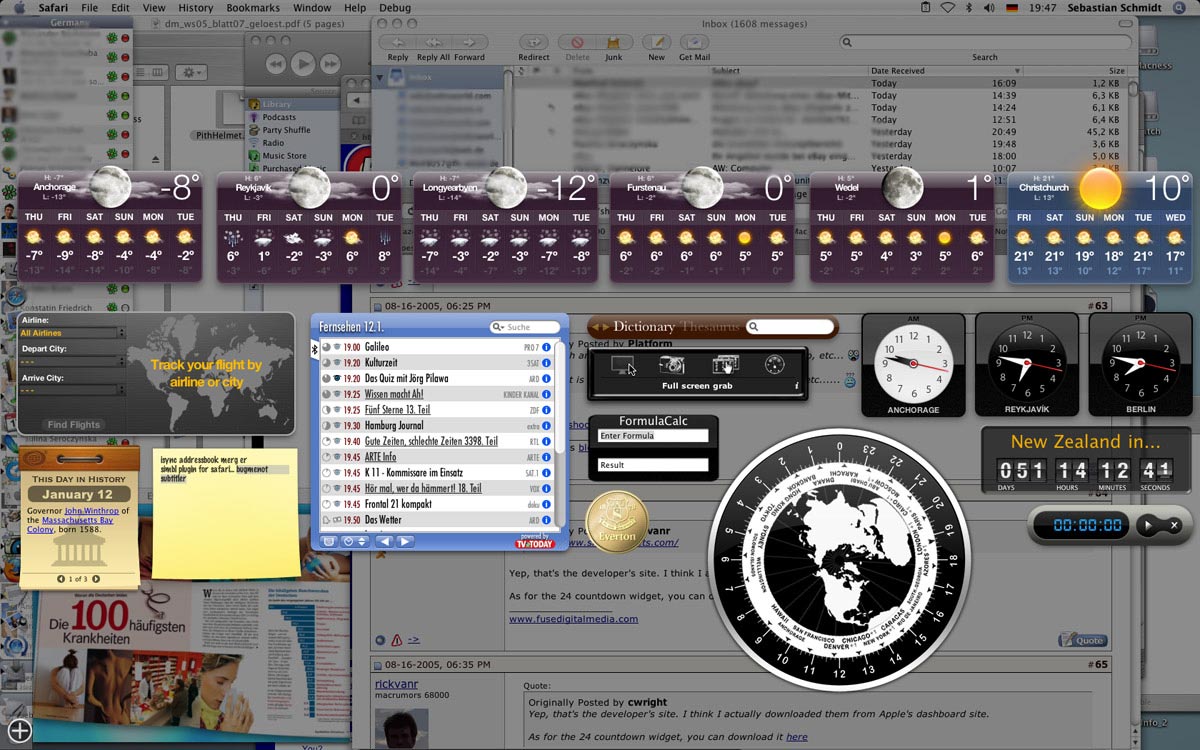The width and height of the screenshot is (1200, 750).
Task: Open the History menu
Action: tap(195, 7)
